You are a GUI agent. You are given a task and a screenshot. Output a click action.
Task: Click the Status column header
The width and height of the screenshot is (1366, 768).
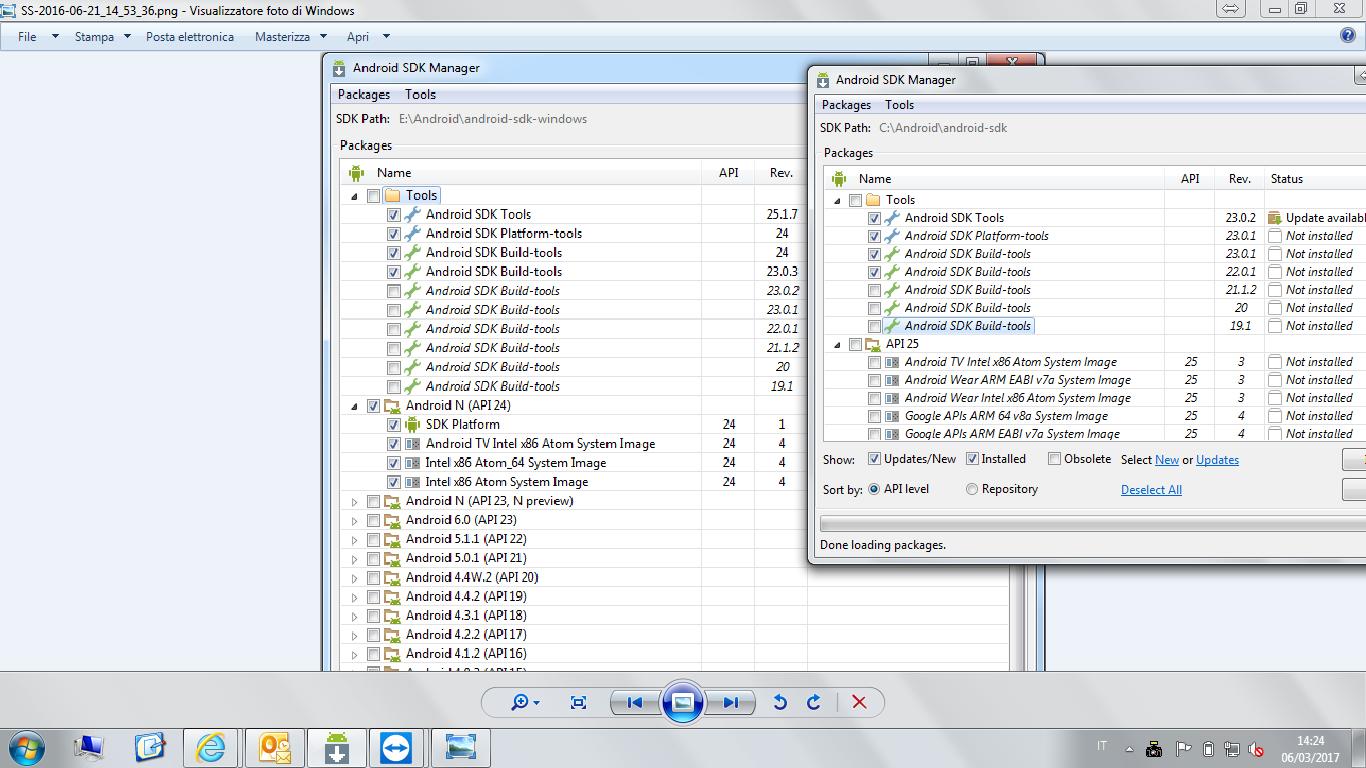[1315, 179]
